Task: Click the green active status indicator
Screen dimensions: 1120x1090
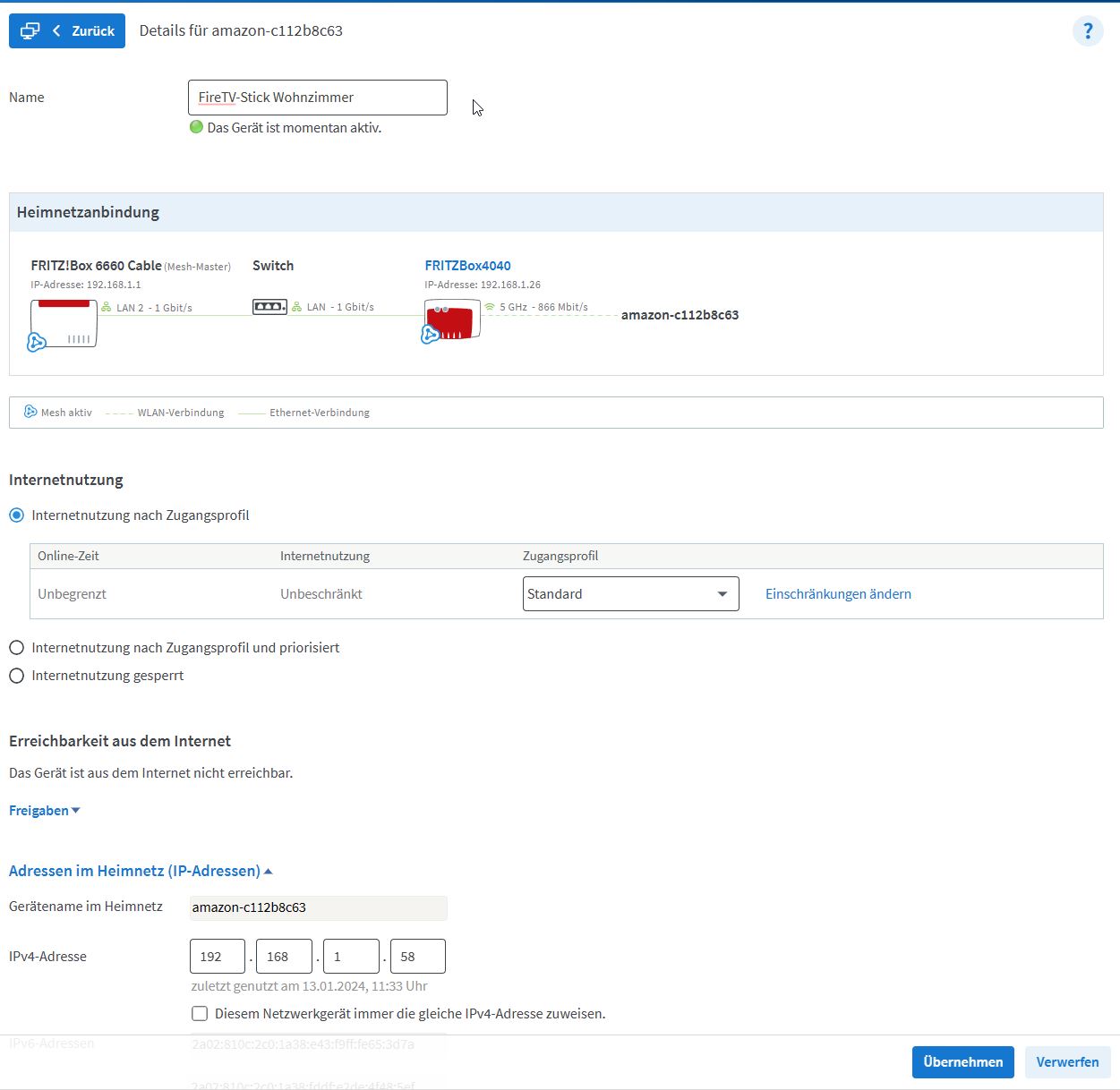Action: 197,127
